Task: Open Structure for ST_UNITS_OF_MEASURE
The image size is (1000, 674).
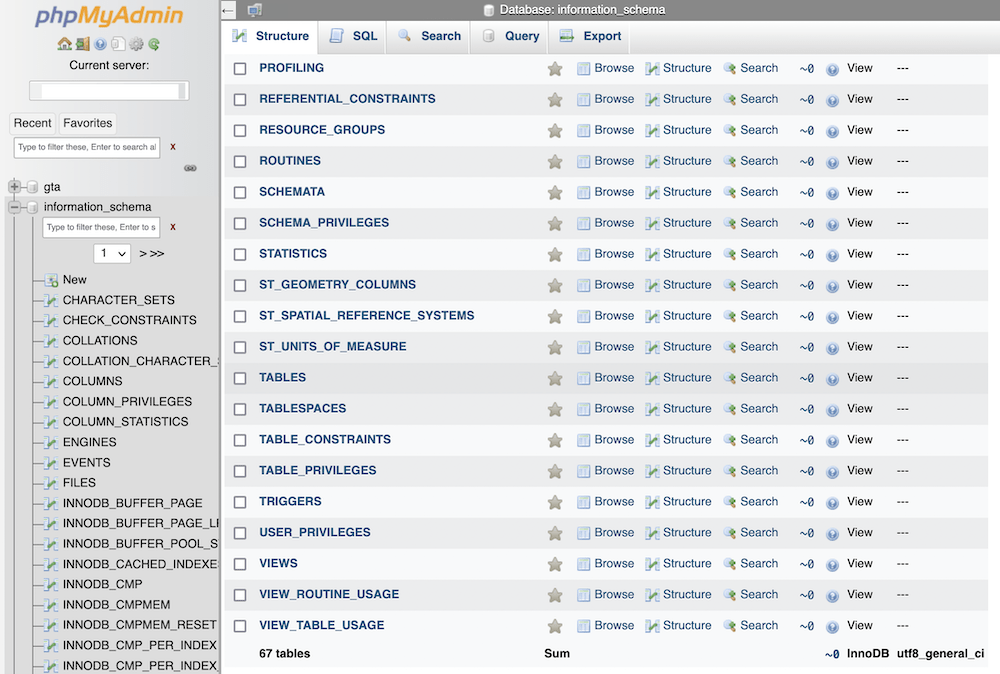Action: [679, 346]
